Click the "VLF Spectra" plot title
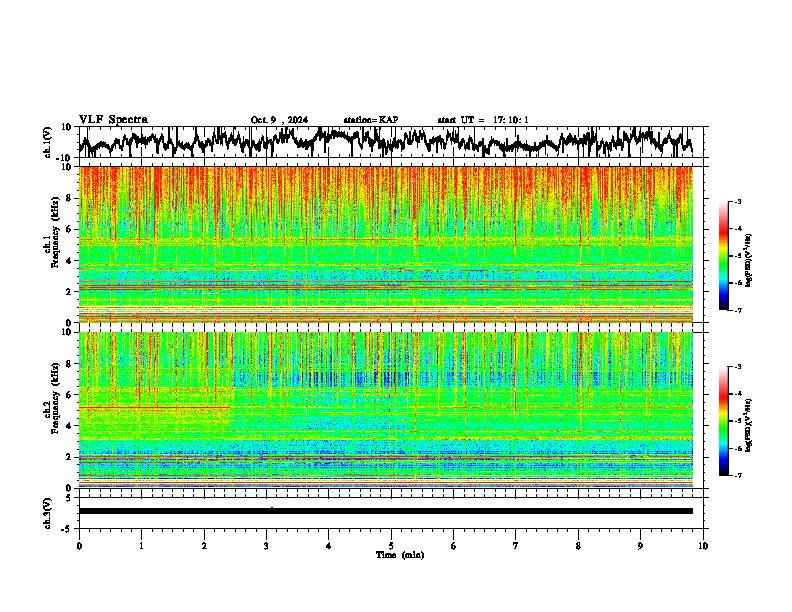 [113, 120]
